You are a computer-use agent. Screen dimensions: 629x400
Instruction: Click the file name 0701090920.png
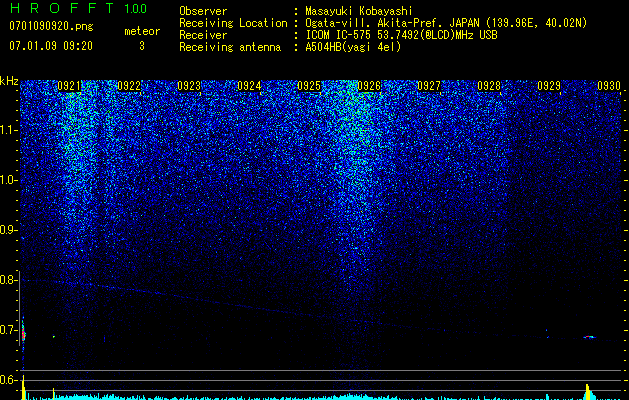(51, 27)
